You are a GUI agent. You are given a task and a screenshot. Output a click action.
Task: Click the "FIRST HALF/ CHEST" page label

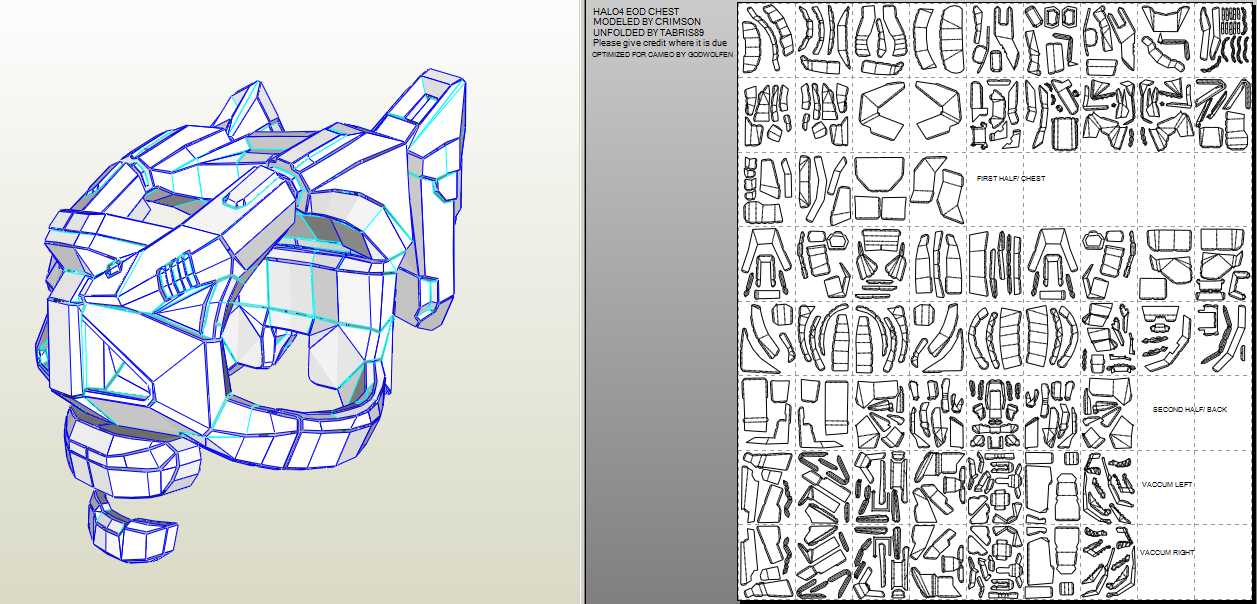click(x=1010, y=179)
